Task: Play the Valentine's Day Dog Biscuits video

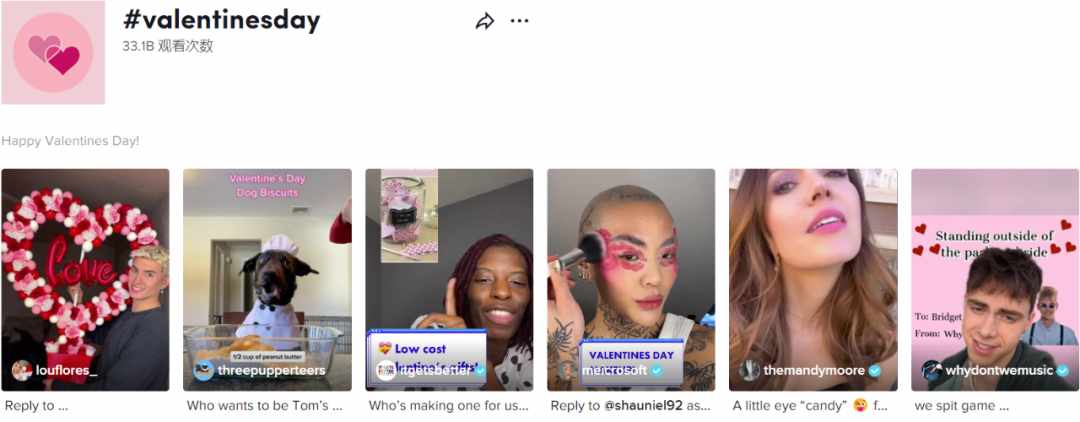Action: 267,279
